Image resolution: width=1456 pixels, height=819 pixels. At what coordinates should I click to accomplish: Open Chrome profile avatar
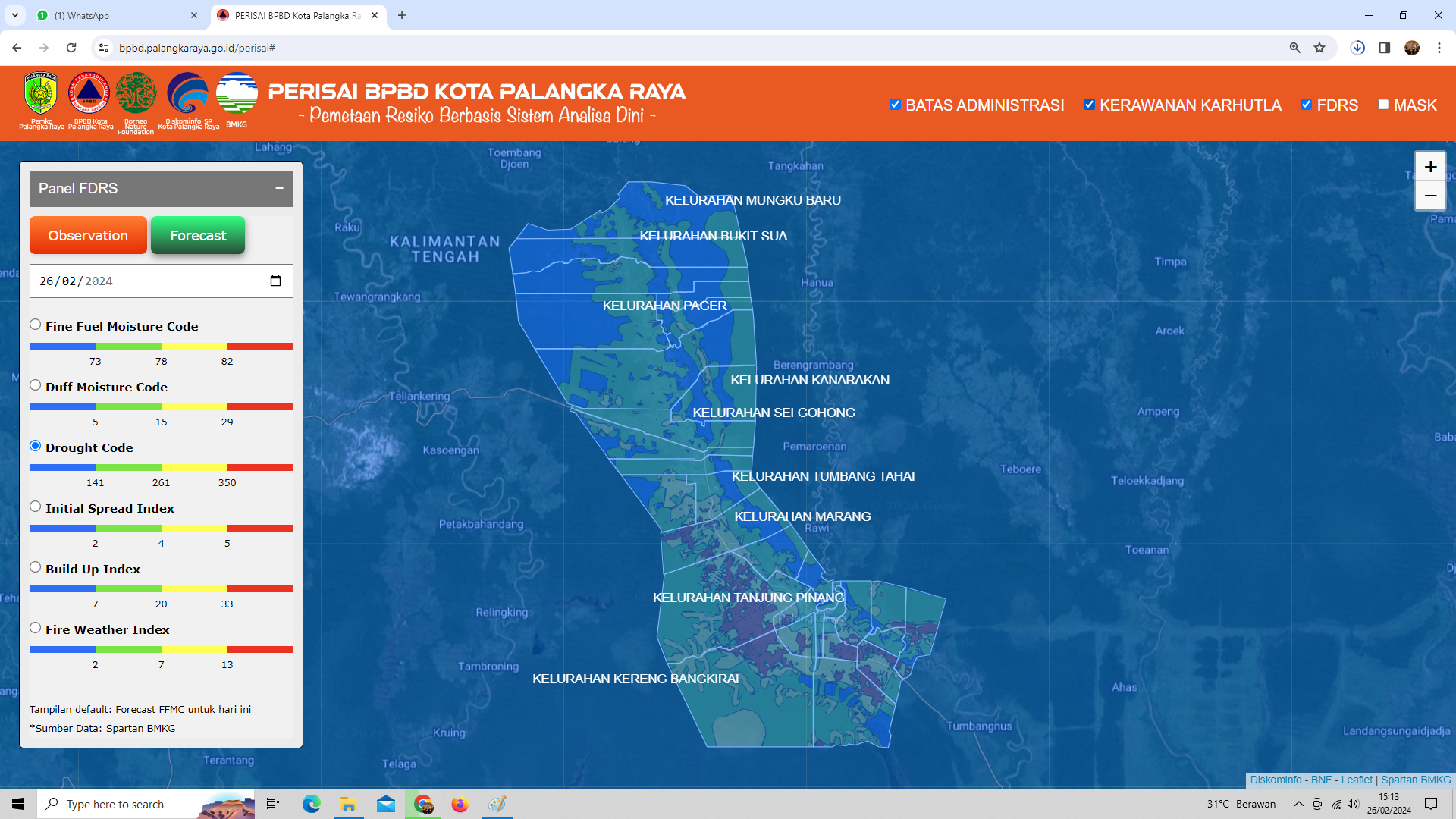coord(1412,48)
